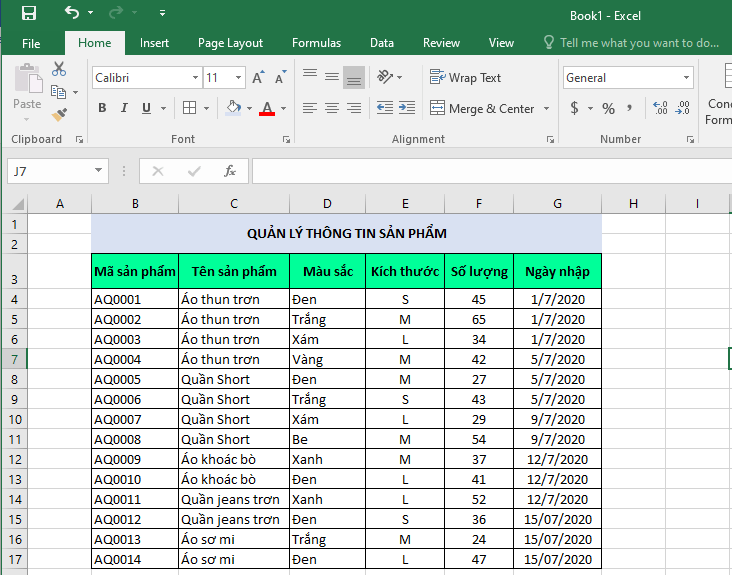The width and height of the screenshot is (732, 575).
Task: Open the font size 11 dropdown
Action: [x=238, y=77]
